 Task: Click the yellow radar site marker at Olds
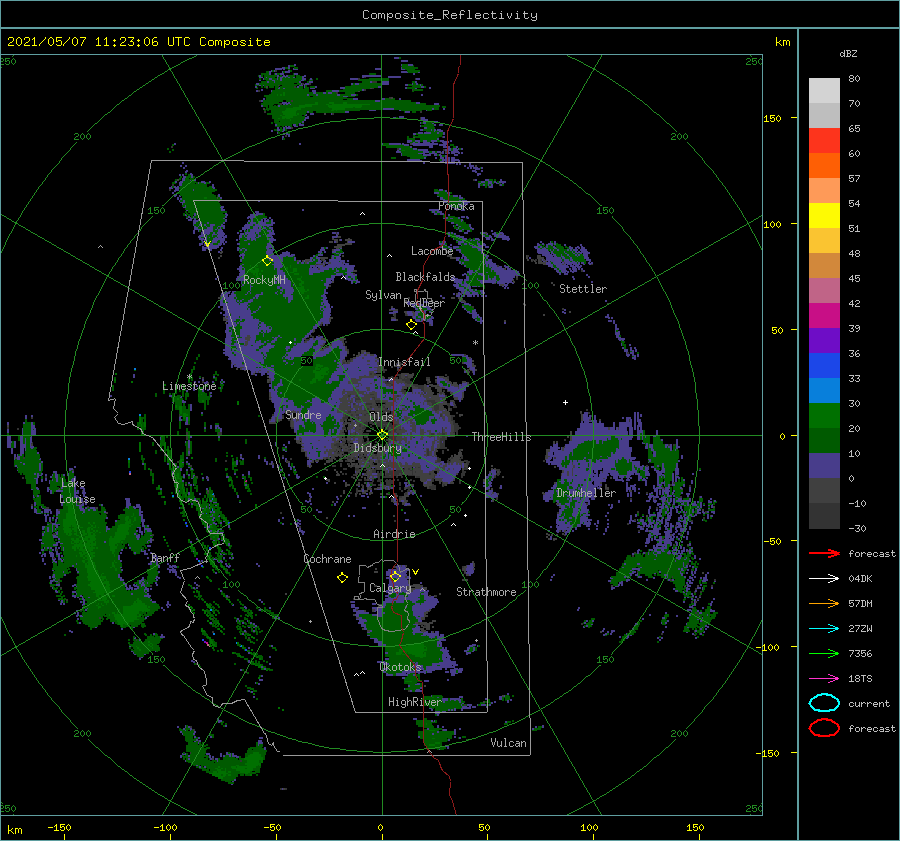(x=382, y=435)
